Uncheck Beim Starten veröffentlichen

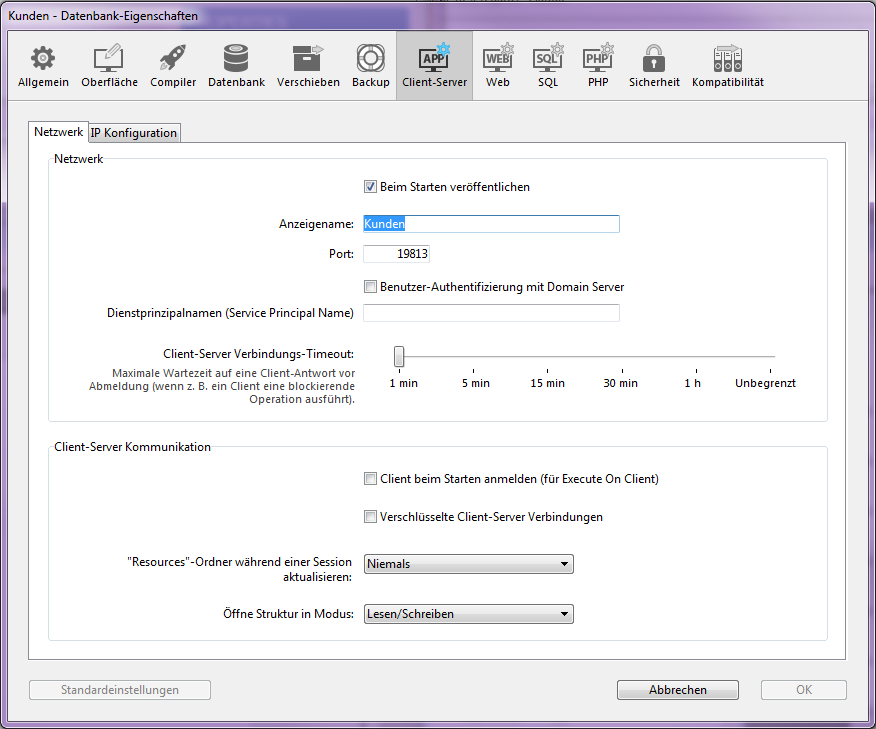[x=370, y=187]
